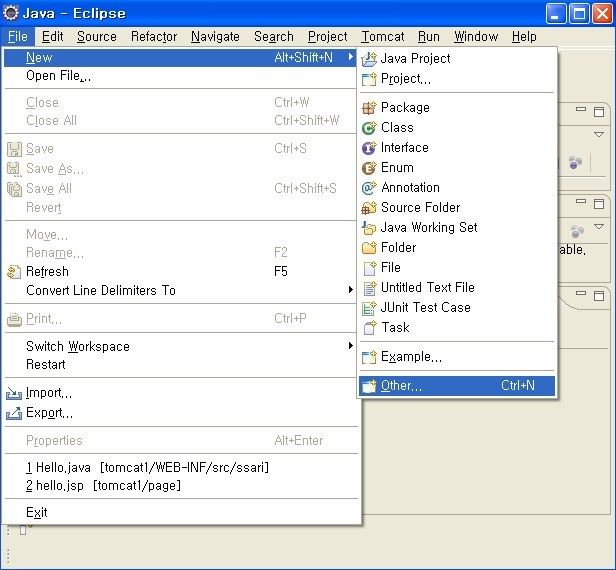Minimize the top right view panel
This screenshot has height=570, width=616.
pos(581,109)
